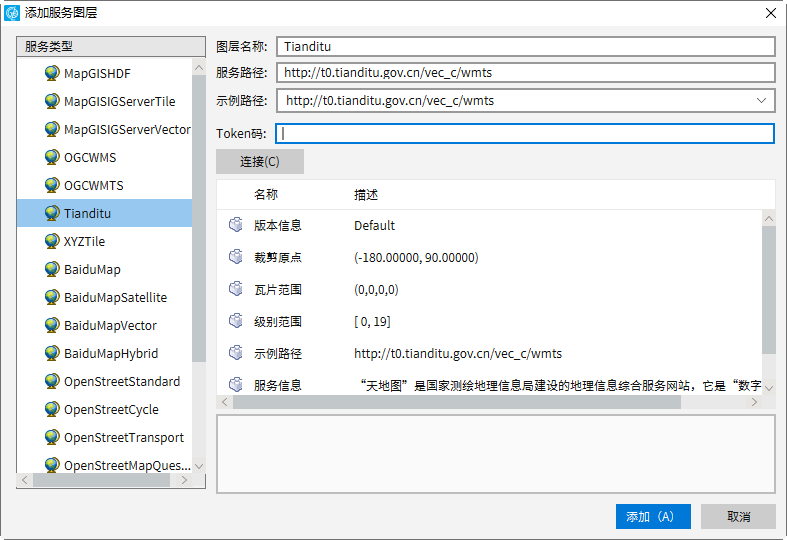This screenshot has width=787, height=540.
Task: Click the properties table vertical scrollbar thumb
Action: [x=768, y=290]
